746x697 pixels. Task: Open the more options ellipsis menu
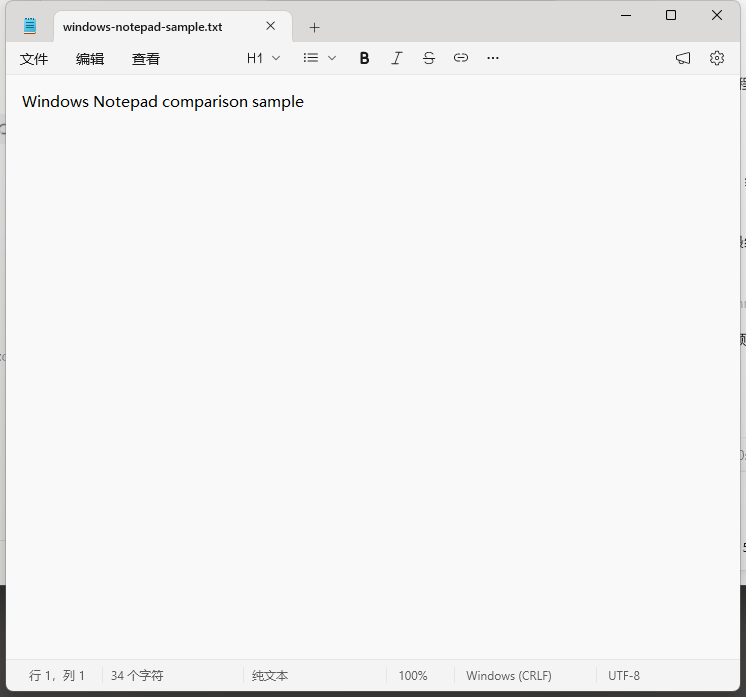493,58
